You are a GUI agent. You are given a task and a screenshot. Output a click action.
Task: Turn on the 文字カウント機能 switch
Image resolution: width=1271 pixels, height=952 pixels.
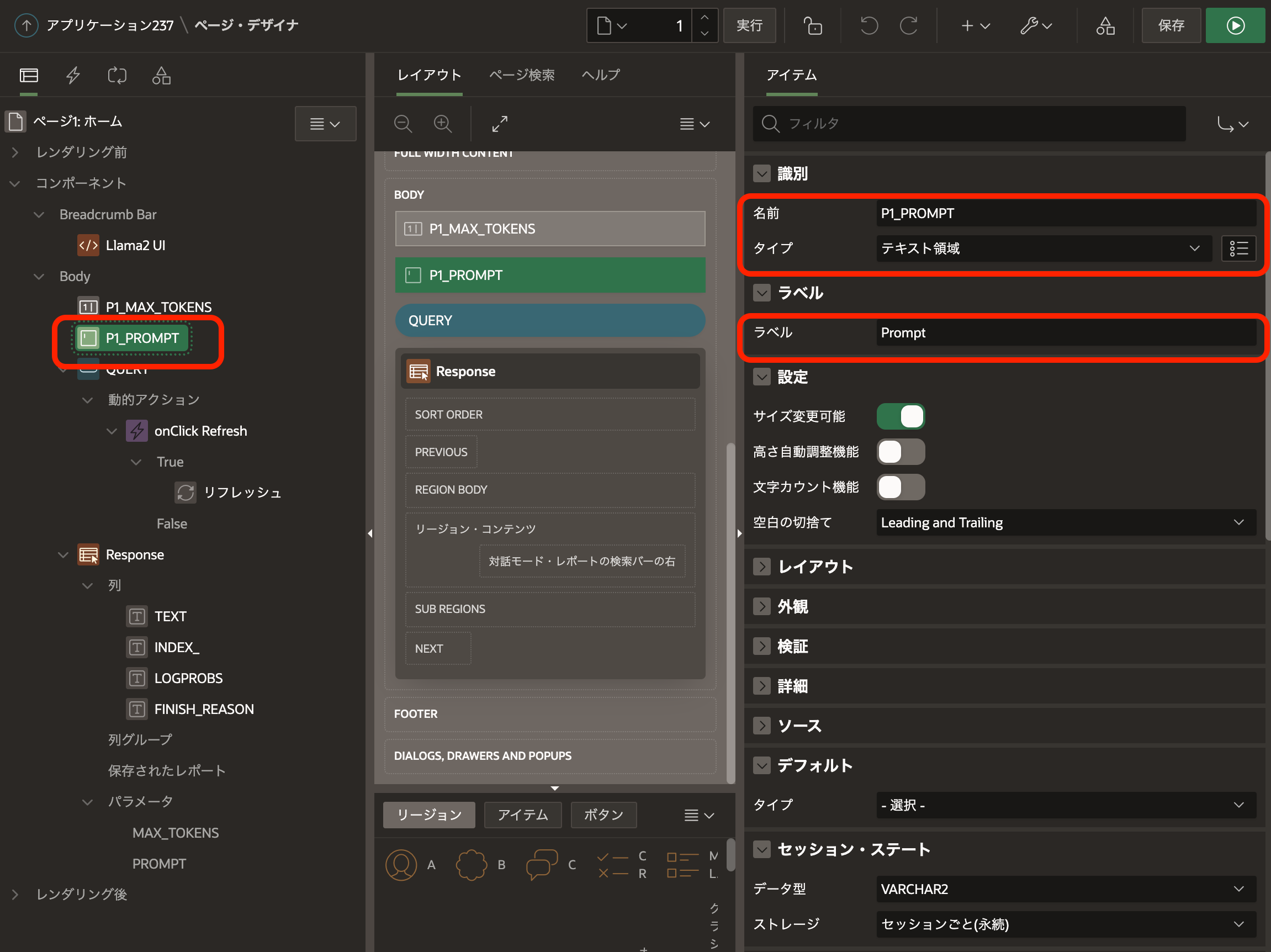[x=901, y=487]
